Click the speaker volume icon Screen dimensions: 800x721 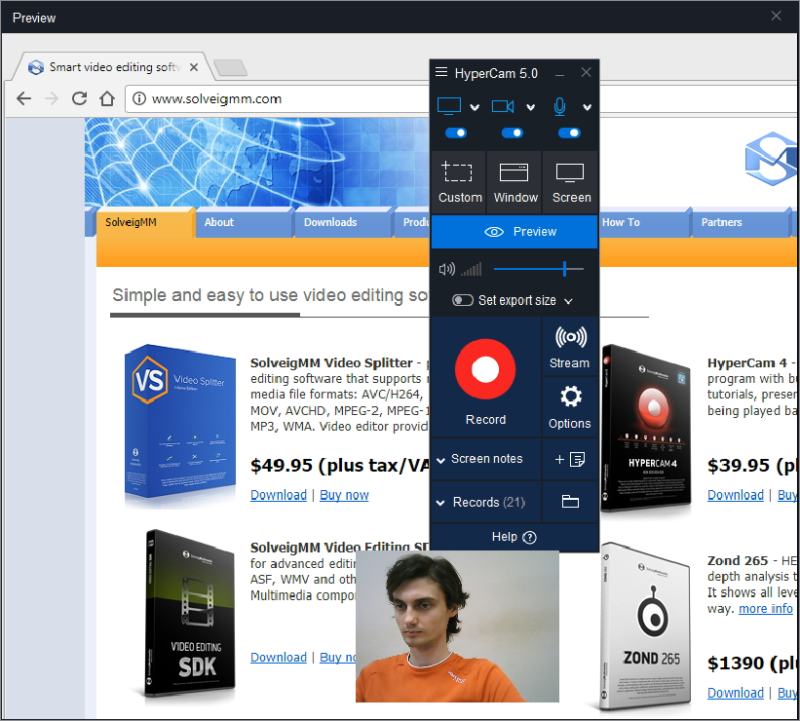[x=447, y=269]
